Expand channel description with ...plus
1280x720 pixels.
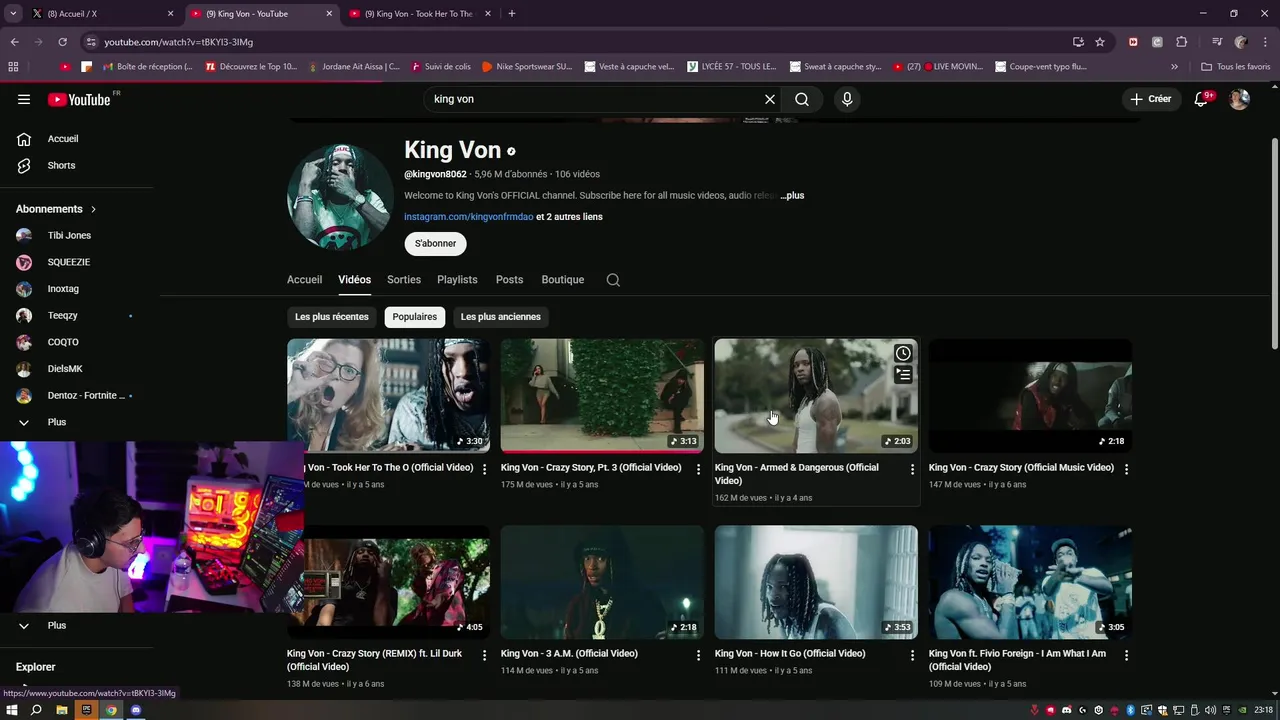tap(792, 196)
